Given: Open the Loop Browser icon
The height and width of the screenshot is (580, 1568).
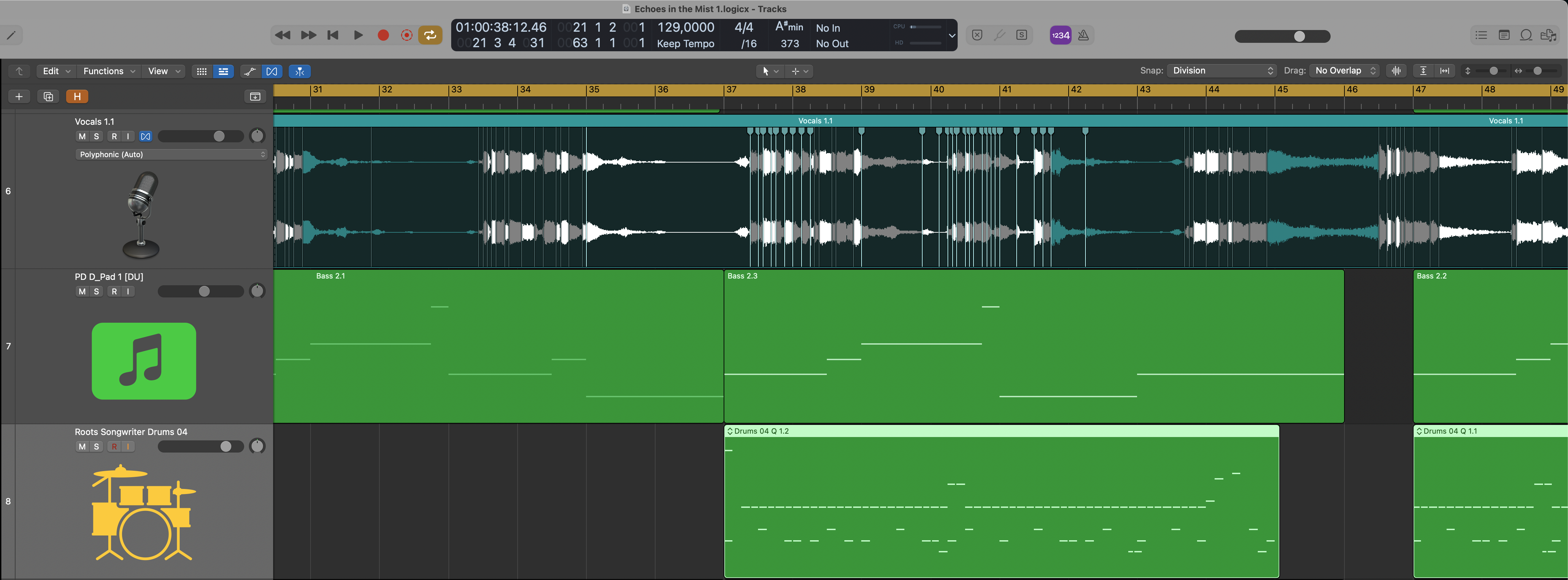Looking at the screenshot, I should [x=1526, y=35].
